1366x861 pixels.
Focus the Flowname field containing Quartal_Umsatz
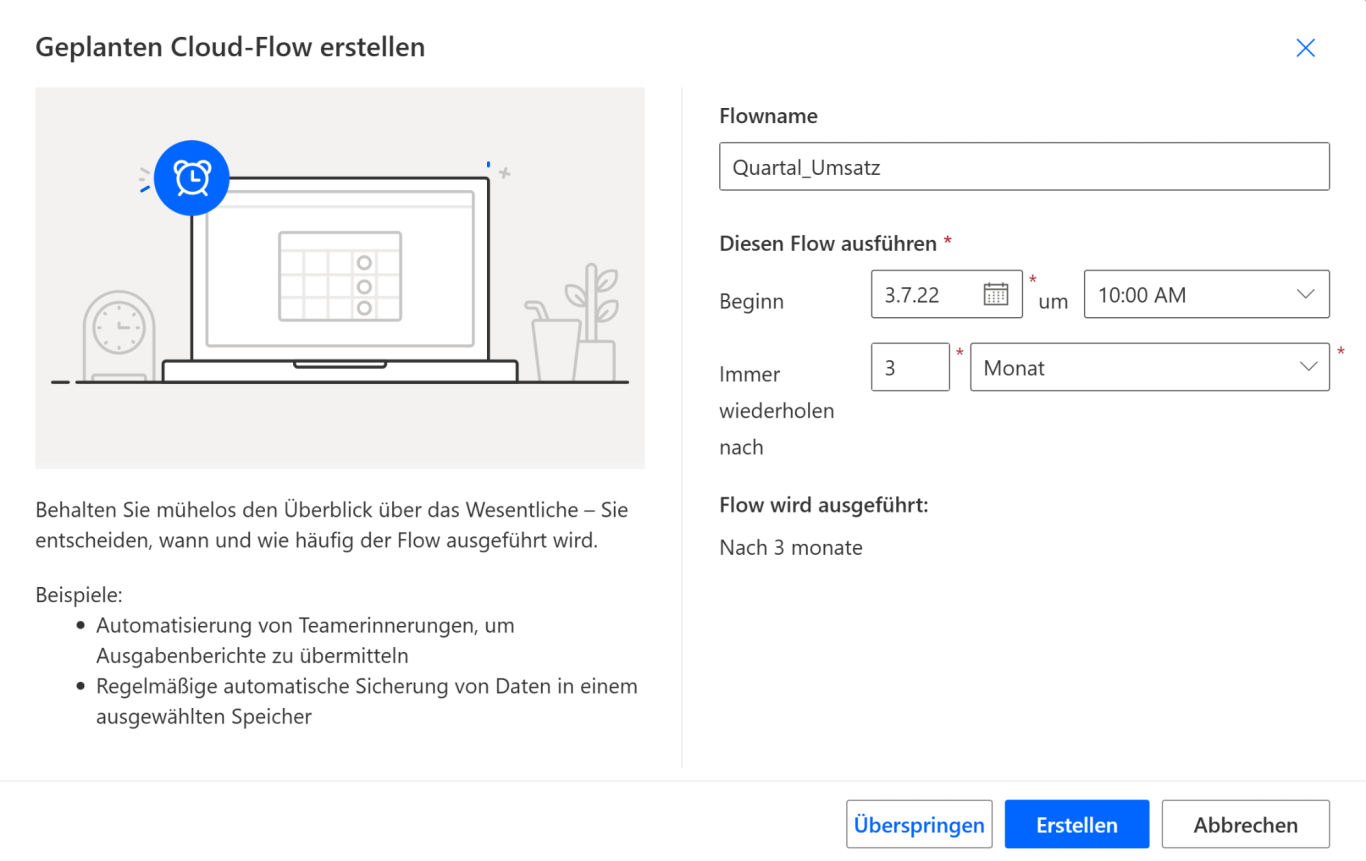point(1024,167)
